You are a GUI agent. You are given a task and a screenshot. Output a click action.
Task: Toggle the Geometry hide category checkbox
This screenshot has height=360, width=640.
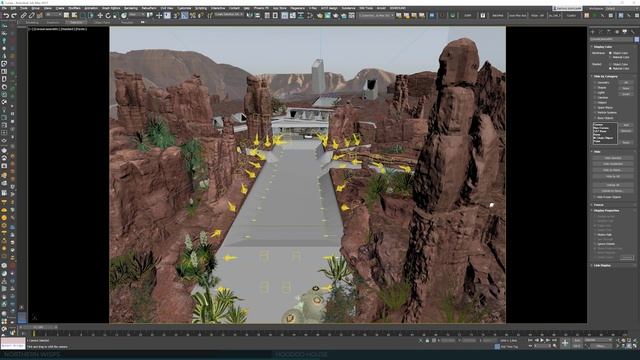[x=596, y=82]
